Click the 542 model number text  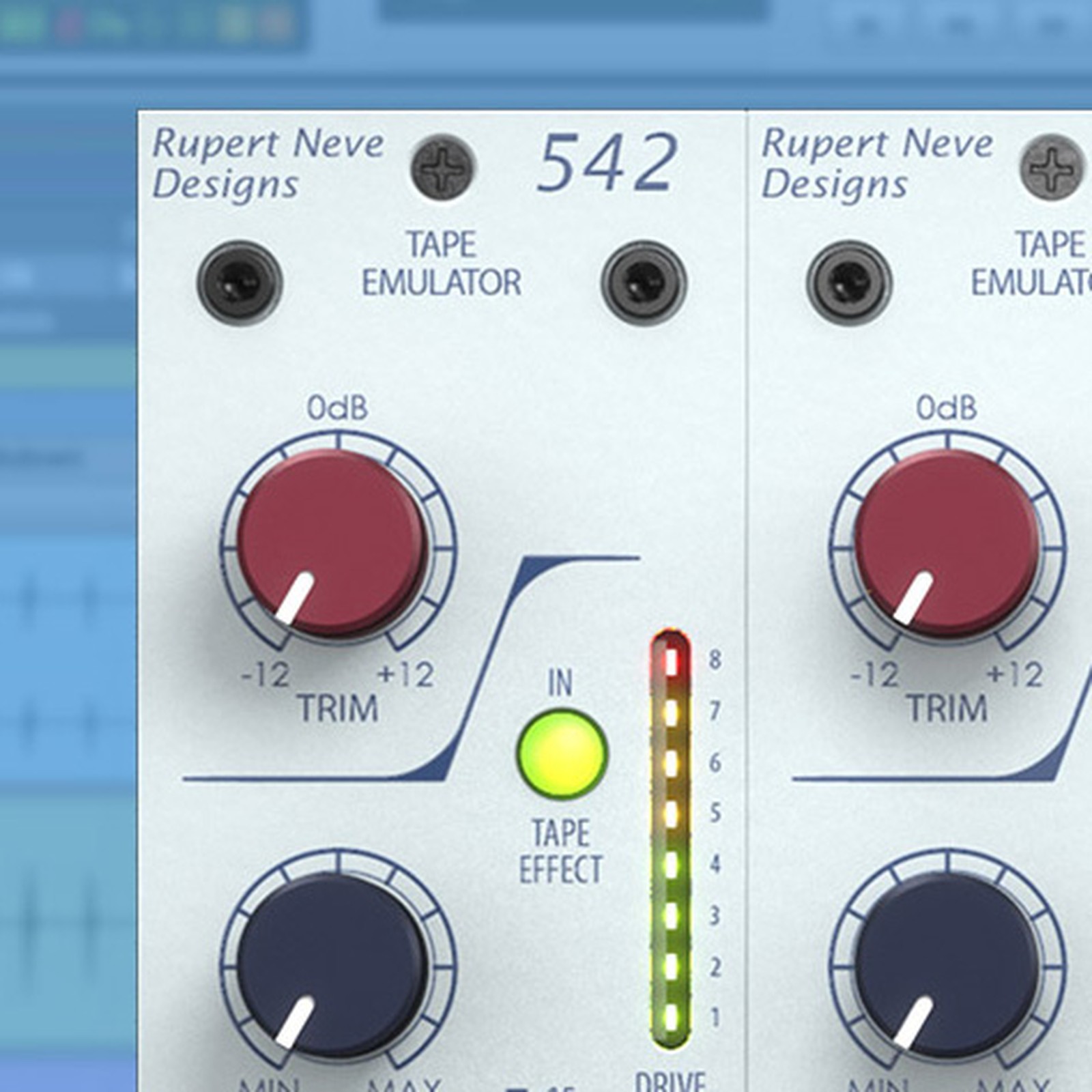tap(607, 163)
